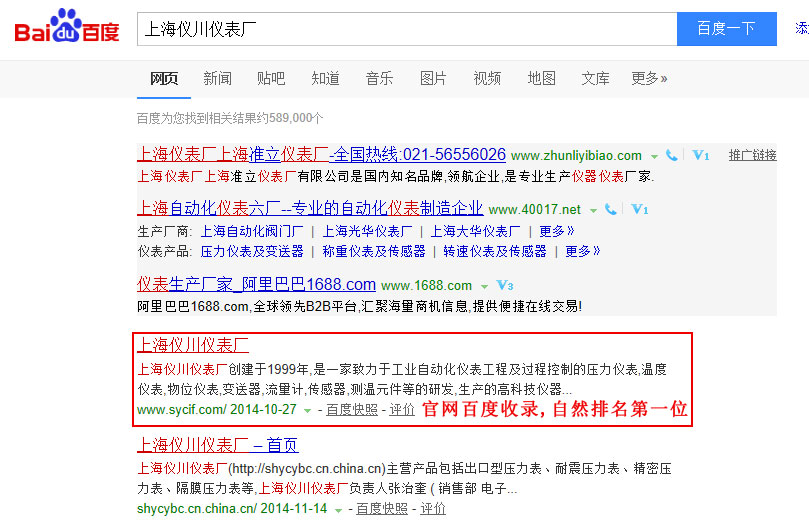Expand the dropdown arrow after shycybc.cn.china.cn date
Image resolution: width=809 pixels, height=526 pixels.
point(338,510)
